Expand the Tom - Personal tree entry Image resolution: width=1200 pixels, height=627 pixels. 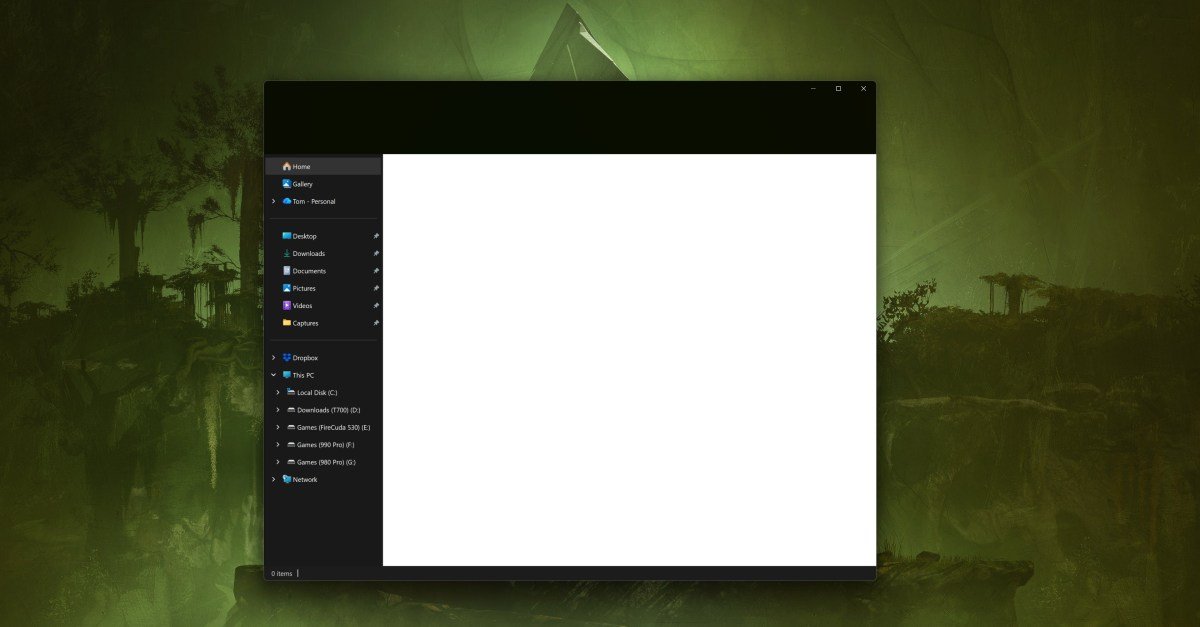point(273,201)
